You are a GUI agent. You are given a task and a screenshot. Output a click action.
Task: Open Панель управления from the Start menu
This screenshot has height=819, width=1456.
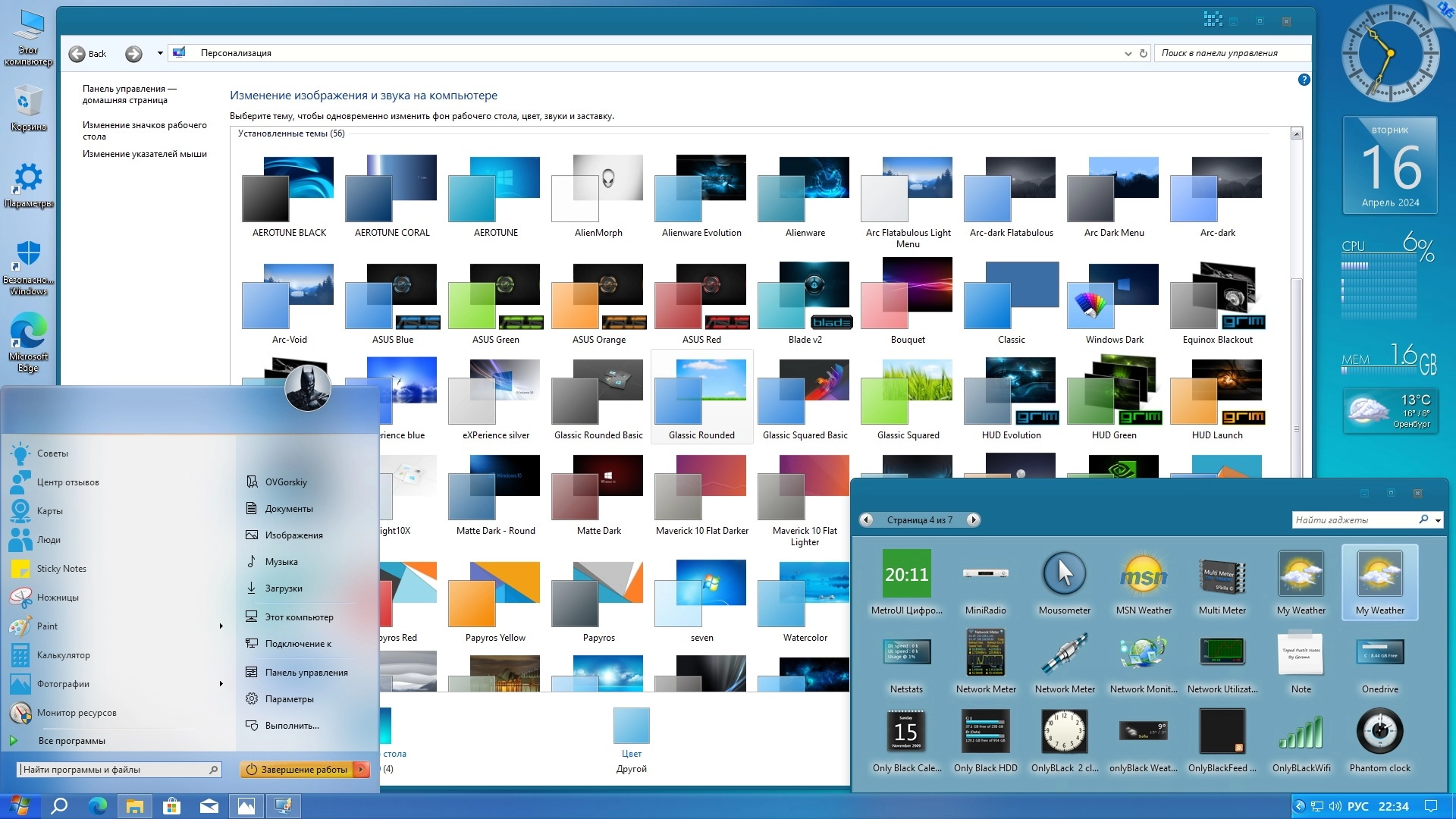(306, 673)
